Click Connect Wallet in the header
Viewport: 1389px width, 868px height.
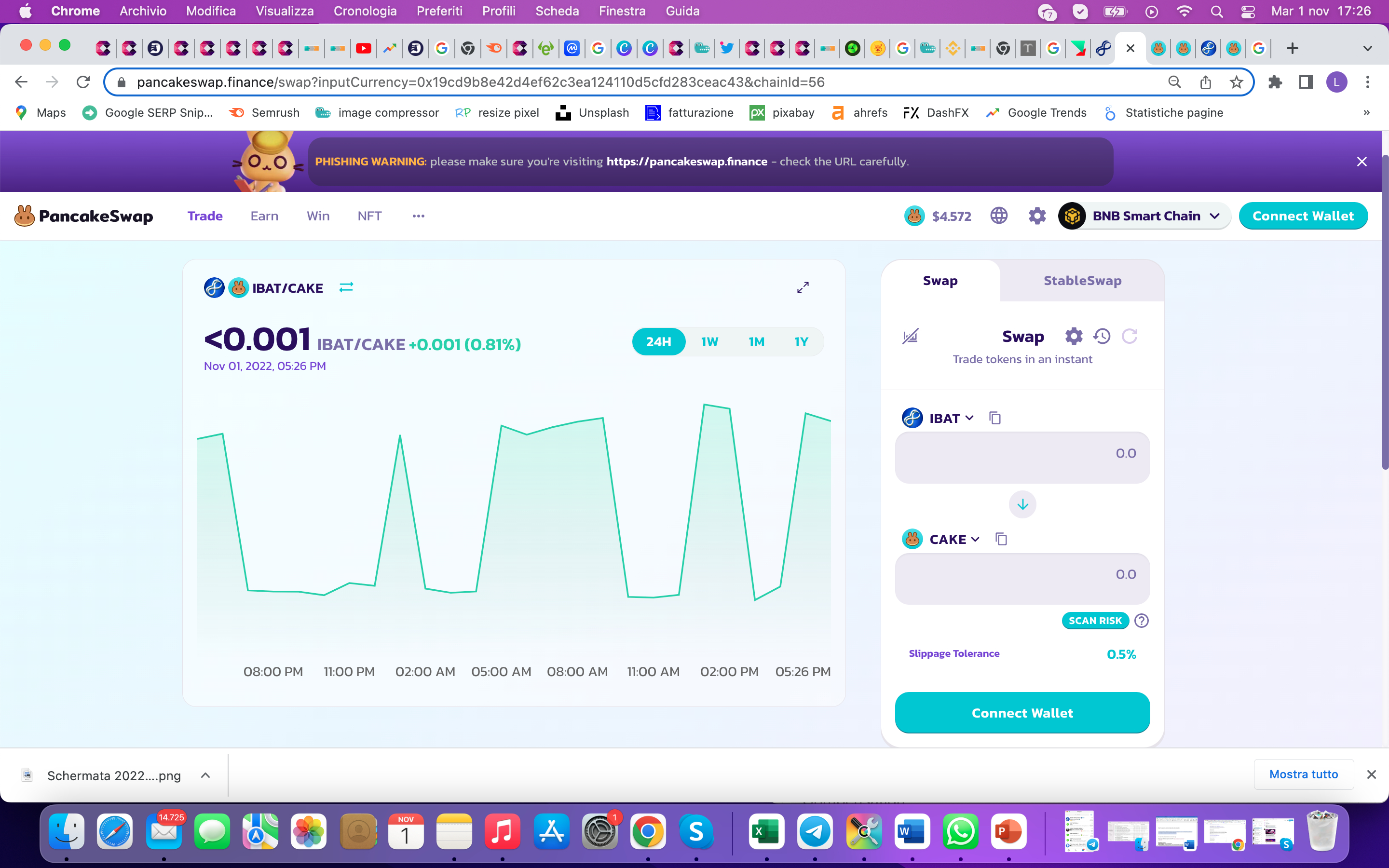tap(1303, 216)
